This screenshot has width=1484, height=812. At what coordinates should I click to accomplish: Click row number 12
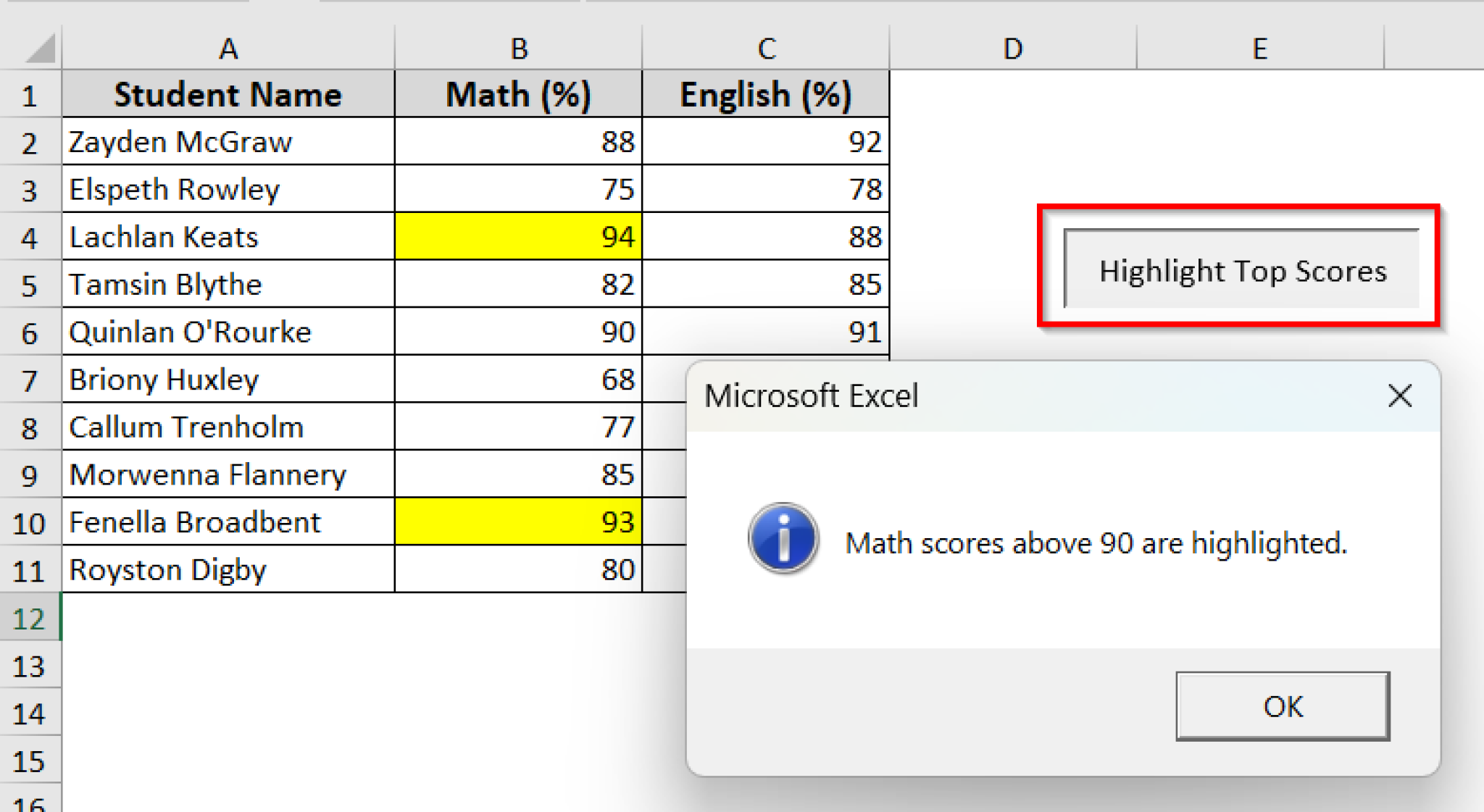click(x=30, y=618)
